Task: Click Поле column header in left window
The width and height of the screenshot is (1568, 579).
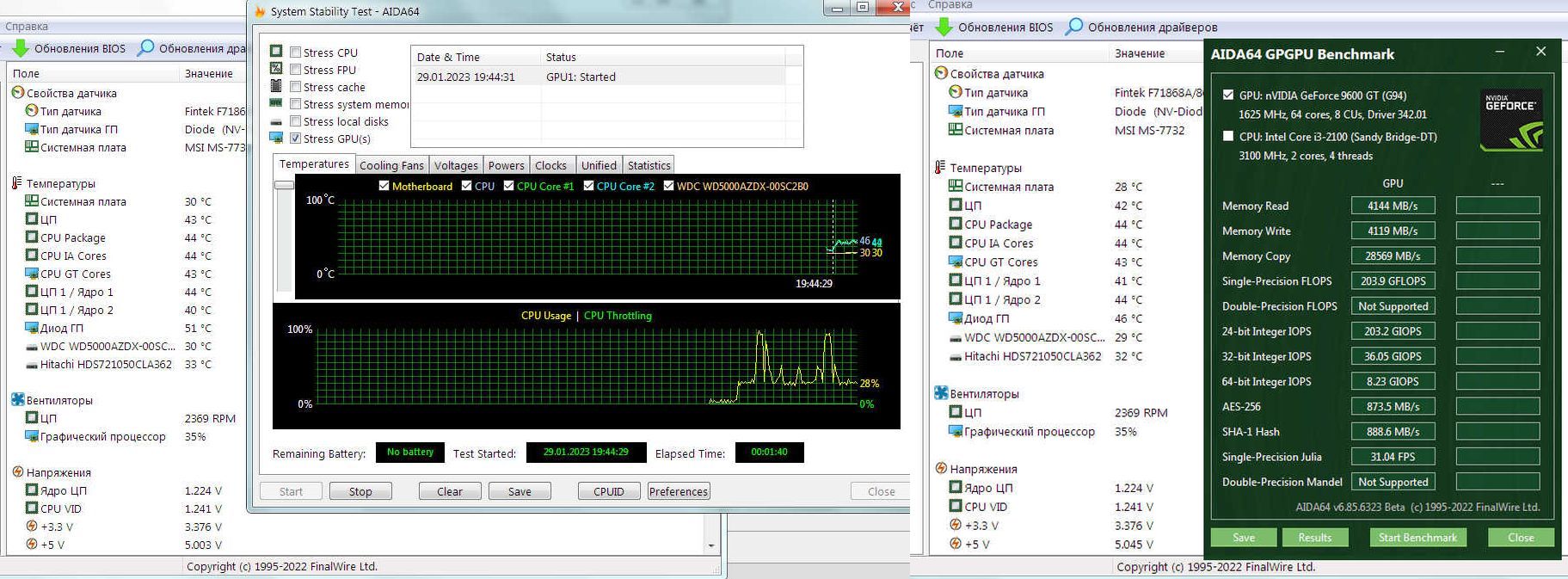Action: [x=95, y=73]
